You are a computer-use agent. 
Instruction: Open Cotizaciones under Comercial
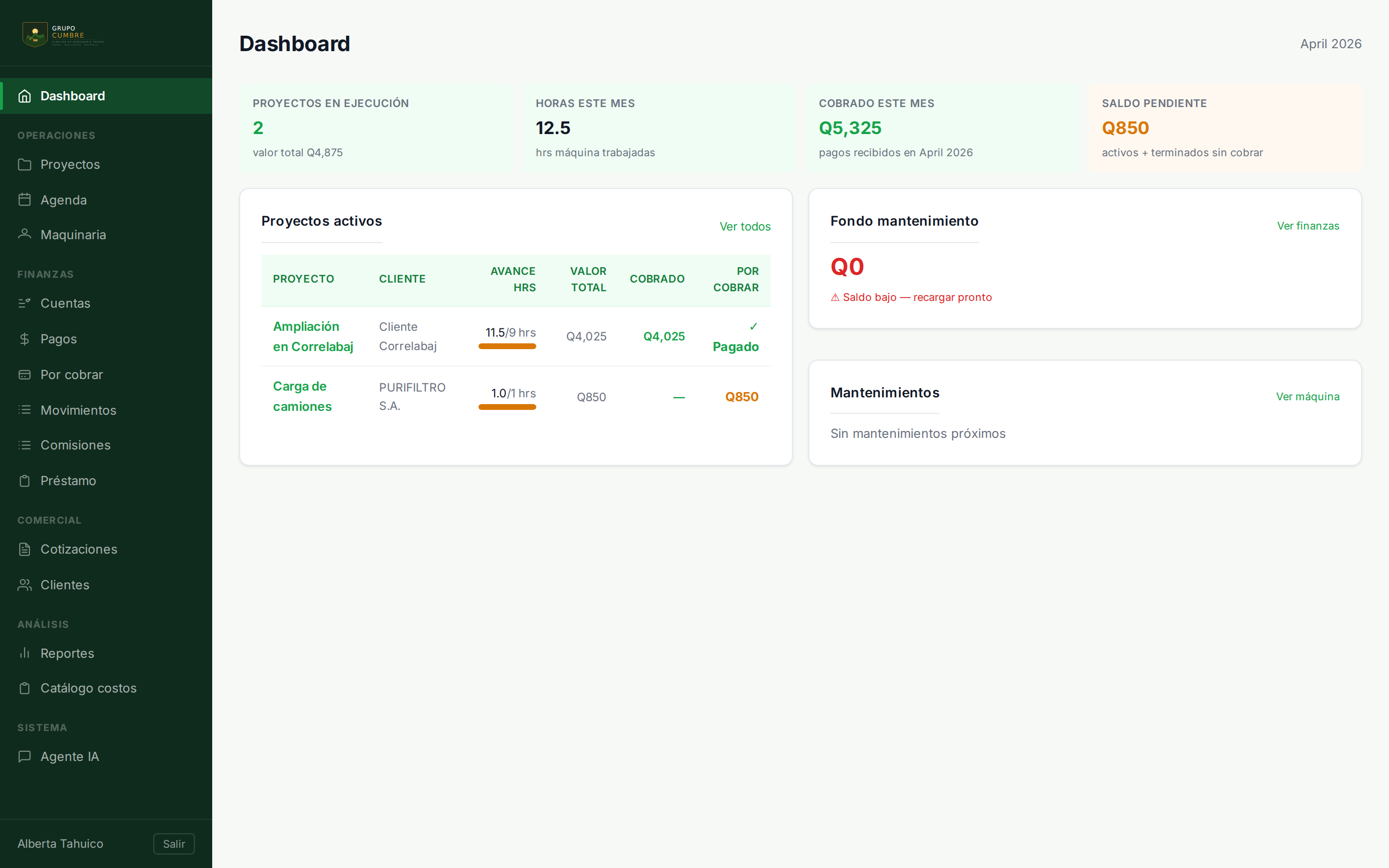tap(106, 549)
